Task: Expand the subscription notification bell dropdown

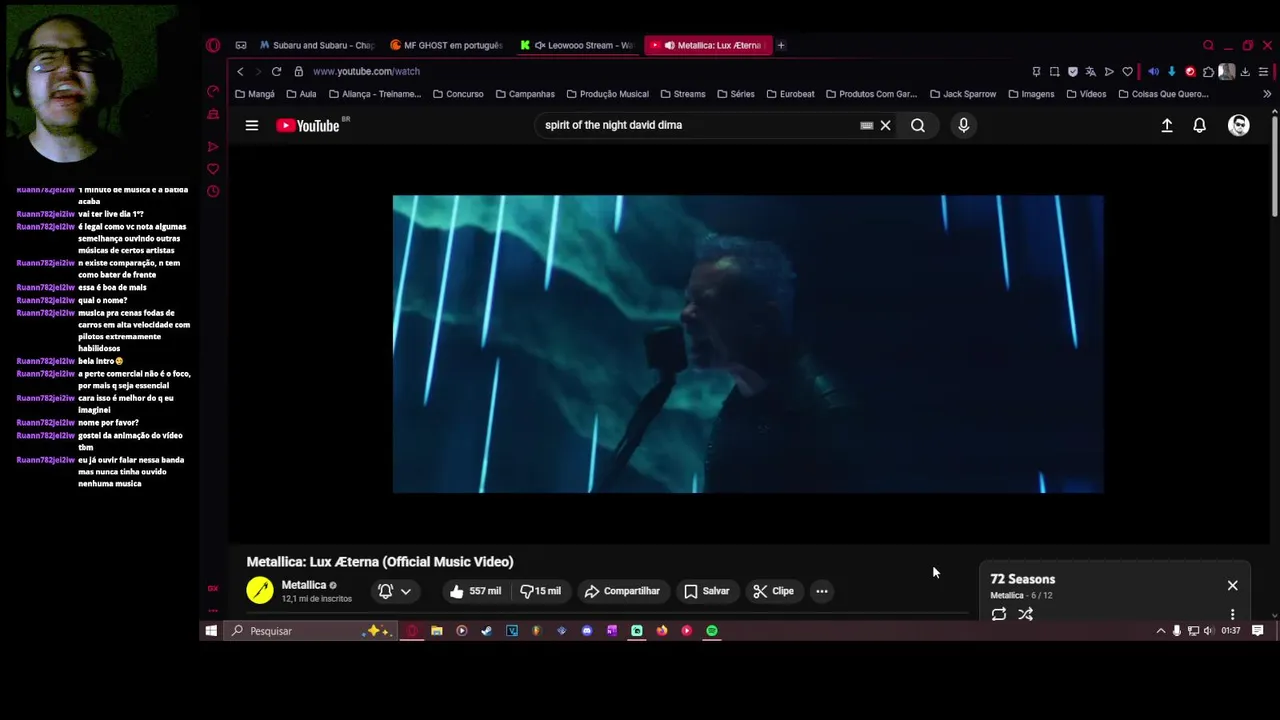Action: 395,591
